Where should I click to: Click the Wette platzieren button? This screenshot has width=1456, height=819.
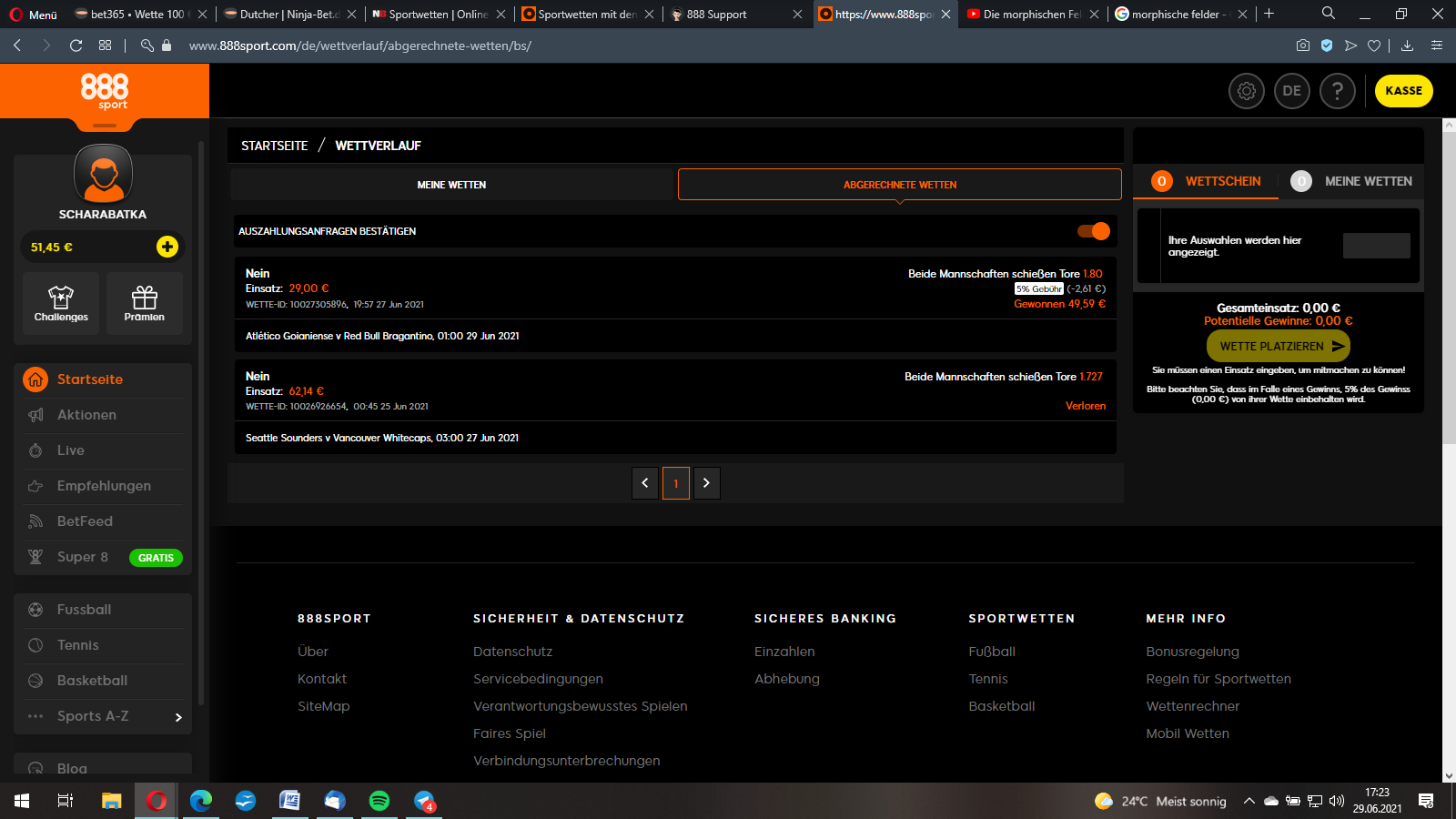pyautogui.click(x=1279, y=346)
